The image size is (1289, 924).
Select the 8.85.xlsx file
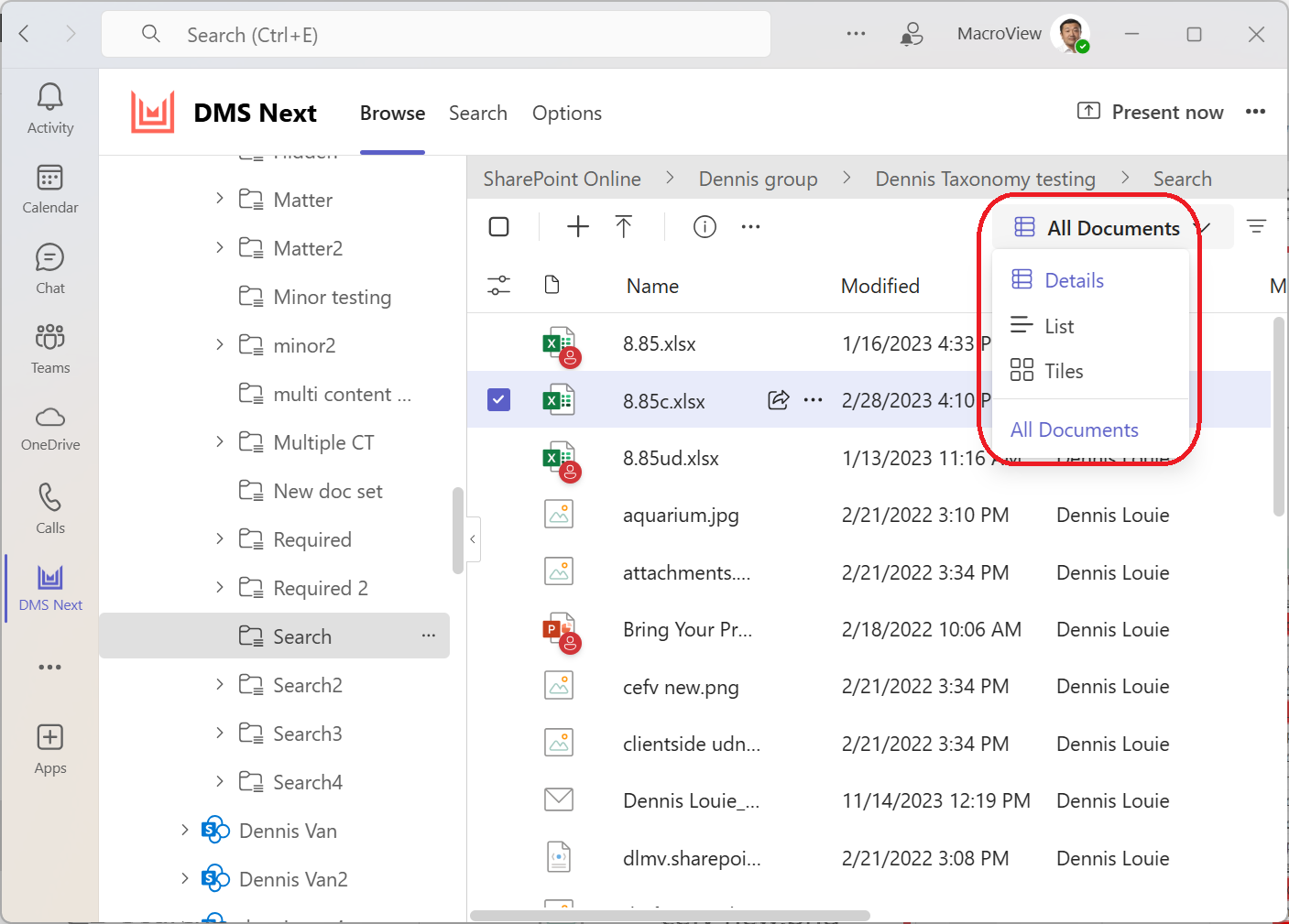coord(660,343)
